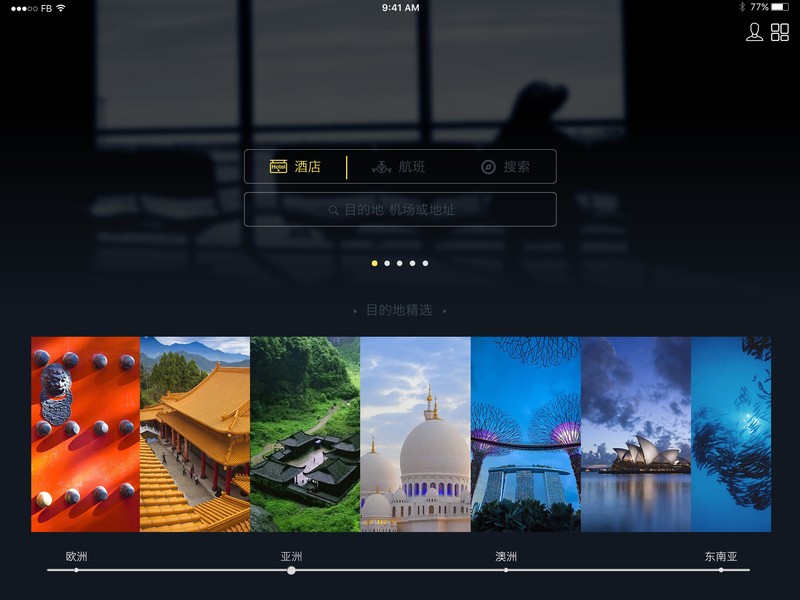Viewport: 800px width, 600px height.
Task: Switch to the 搜索 search tab
Action: pyautogui.click(x=505, y=167)
